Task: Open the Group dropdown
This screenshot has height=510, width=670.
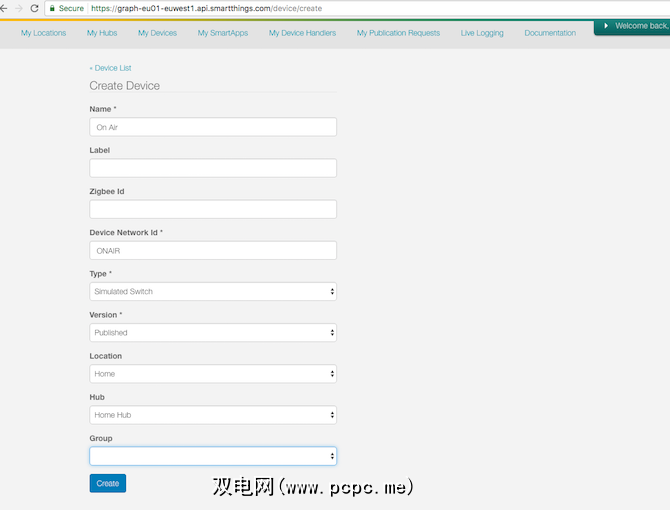Action: point(213,456)
